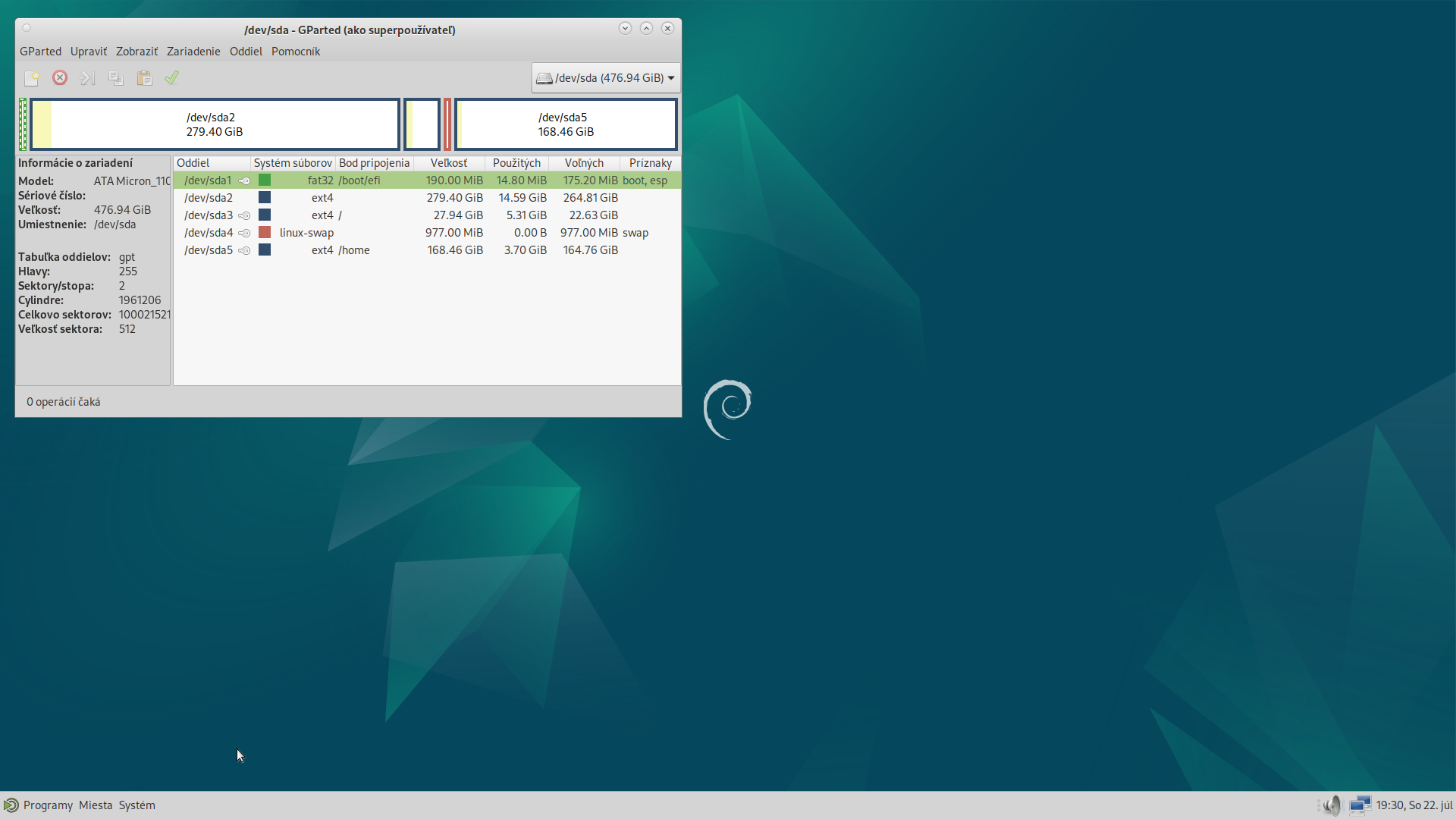This screenshot has width=1456, height=819.
Task: Click the paste partition toolbar icon
Action: 144,78
